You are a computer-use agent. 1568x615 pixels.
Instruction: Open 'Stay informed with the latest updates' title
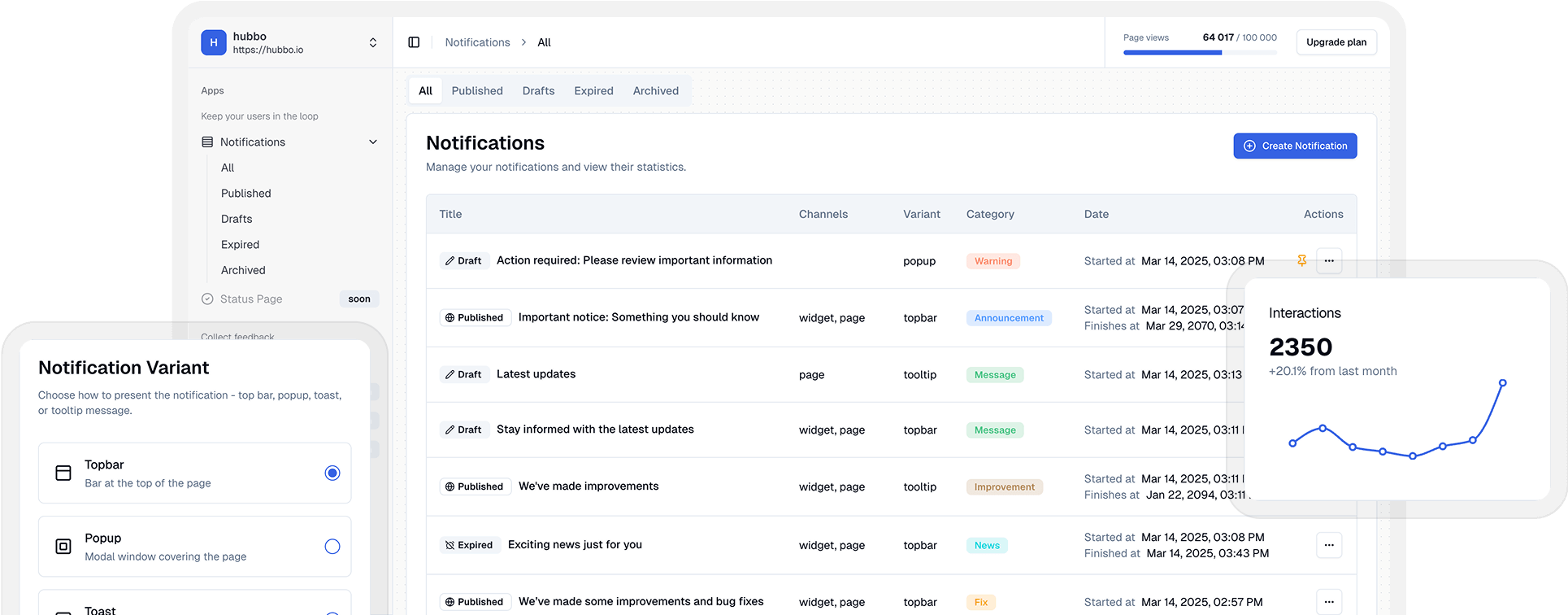click(x=595, y=430)
